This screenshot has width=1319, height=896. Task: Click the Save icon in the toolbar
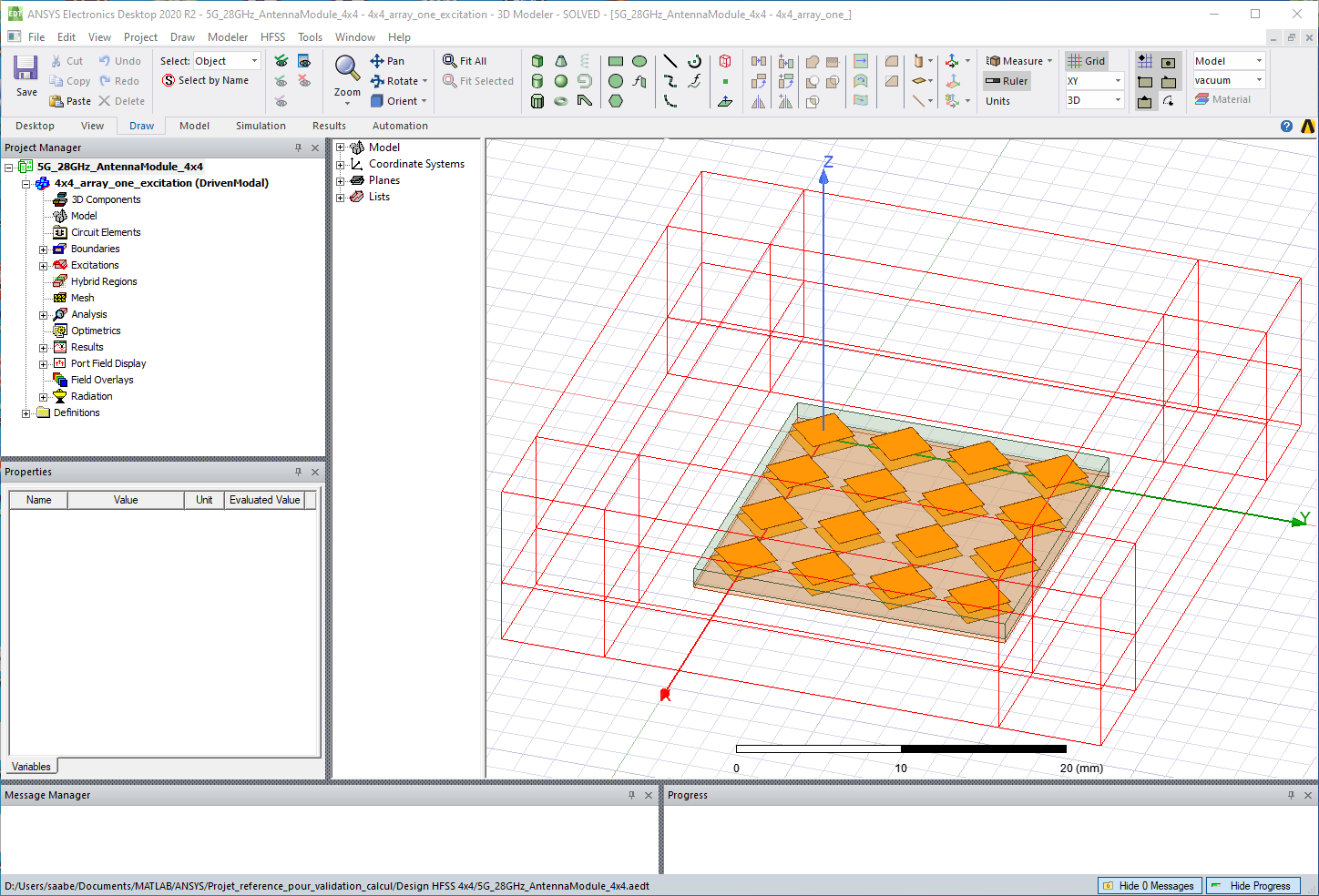[26, 68]
